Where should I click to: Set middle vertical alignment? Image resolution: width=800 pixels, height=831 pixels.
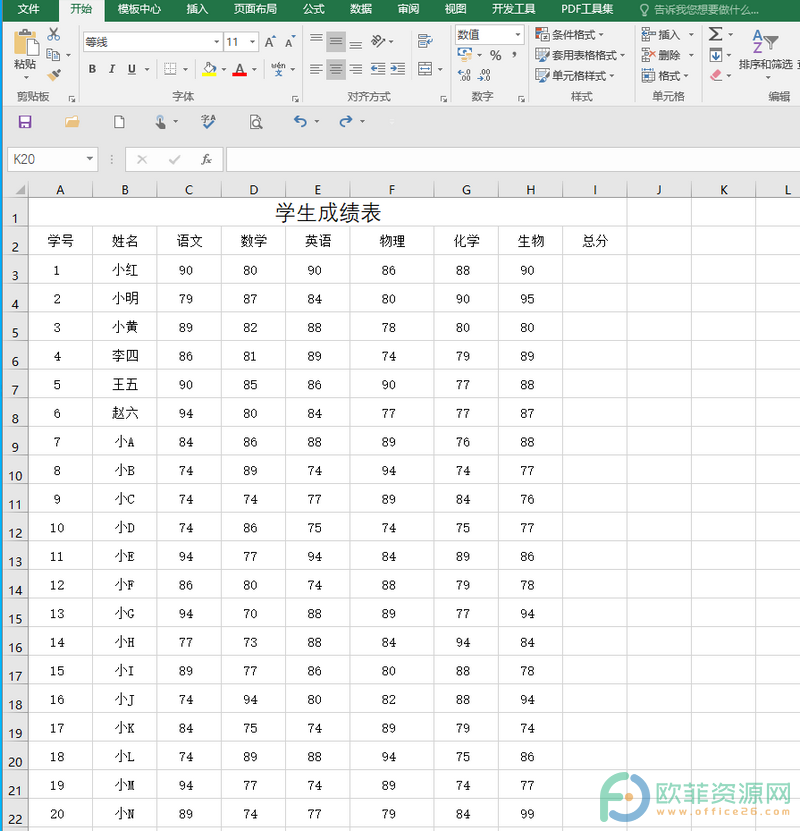pos(336,41)
